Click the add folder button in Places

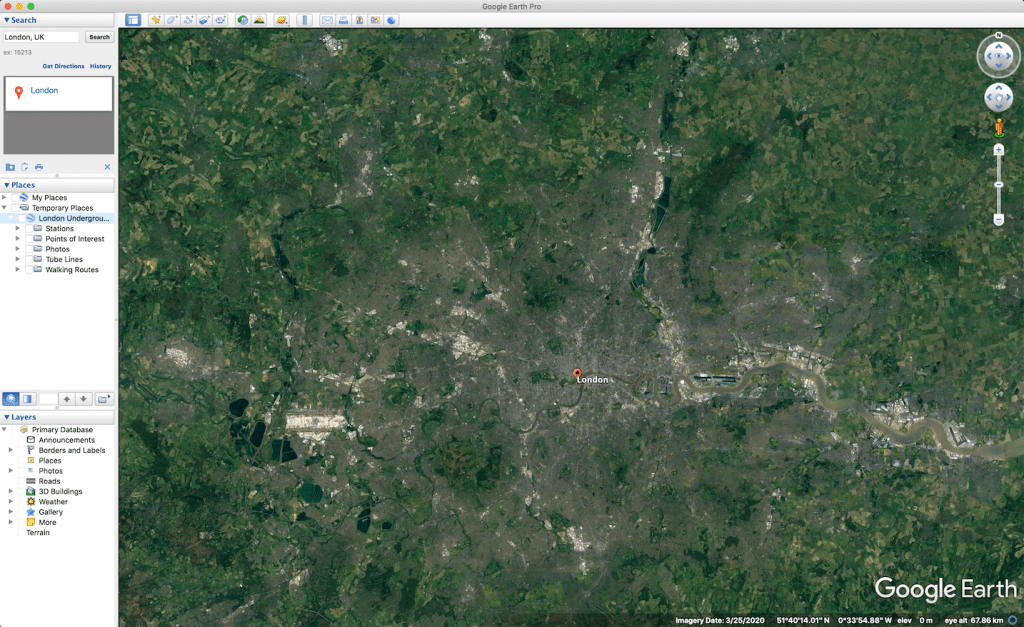tap(103, 399)
